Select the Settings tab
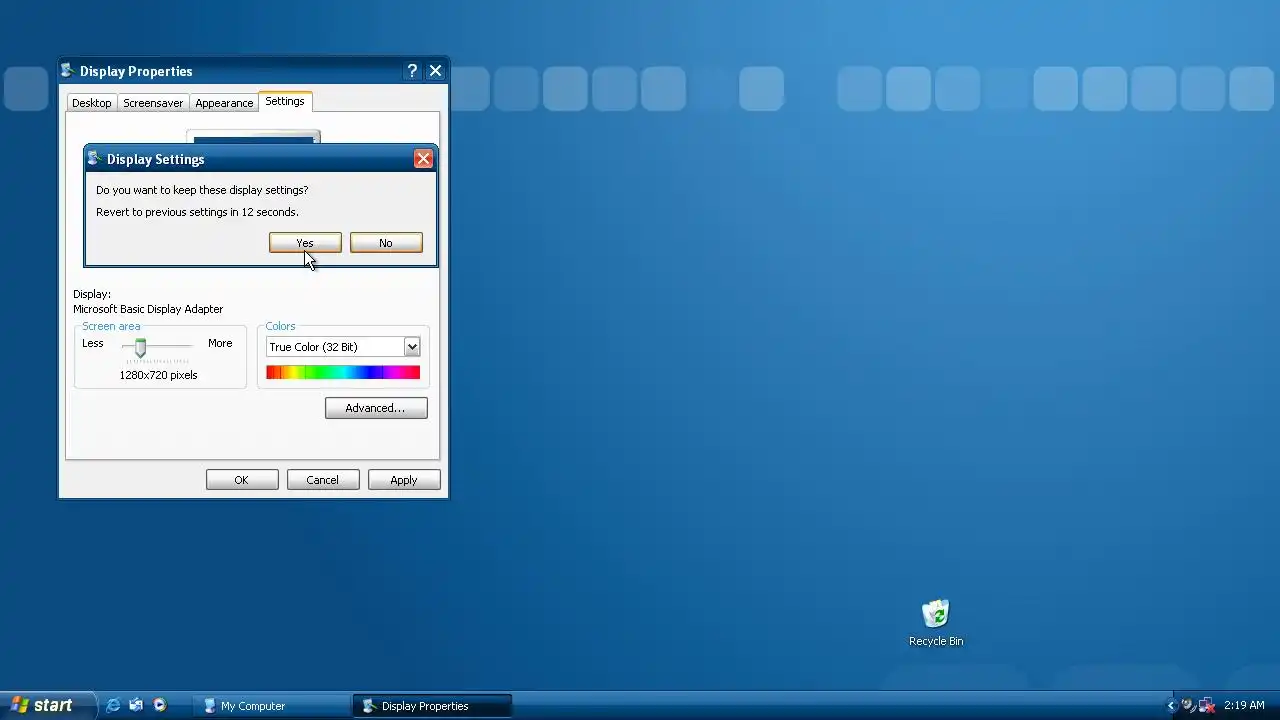This screenshot has width=1280, height=720. pyautogui.click(x=285, y=101)
